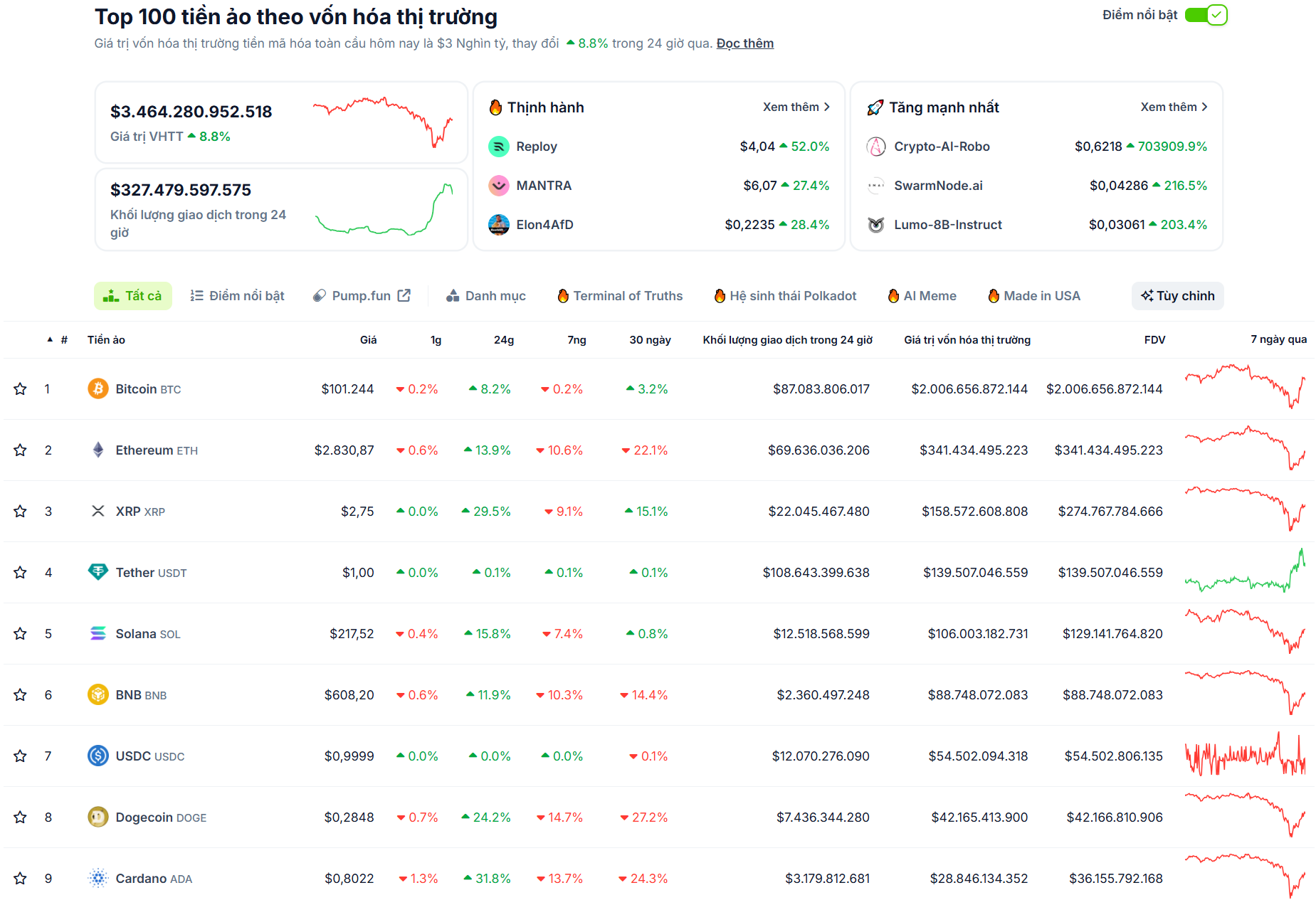Click the Solana logo icon

pyautogui.click(x=98, y=634)
